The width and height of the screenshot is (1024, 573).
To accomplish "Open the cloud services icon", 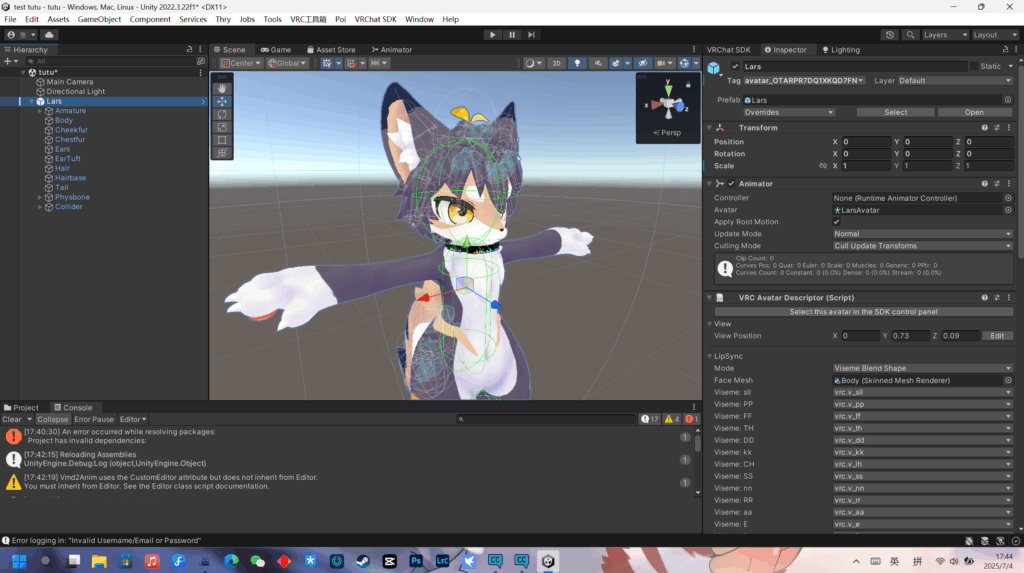I will click(49, 35).
